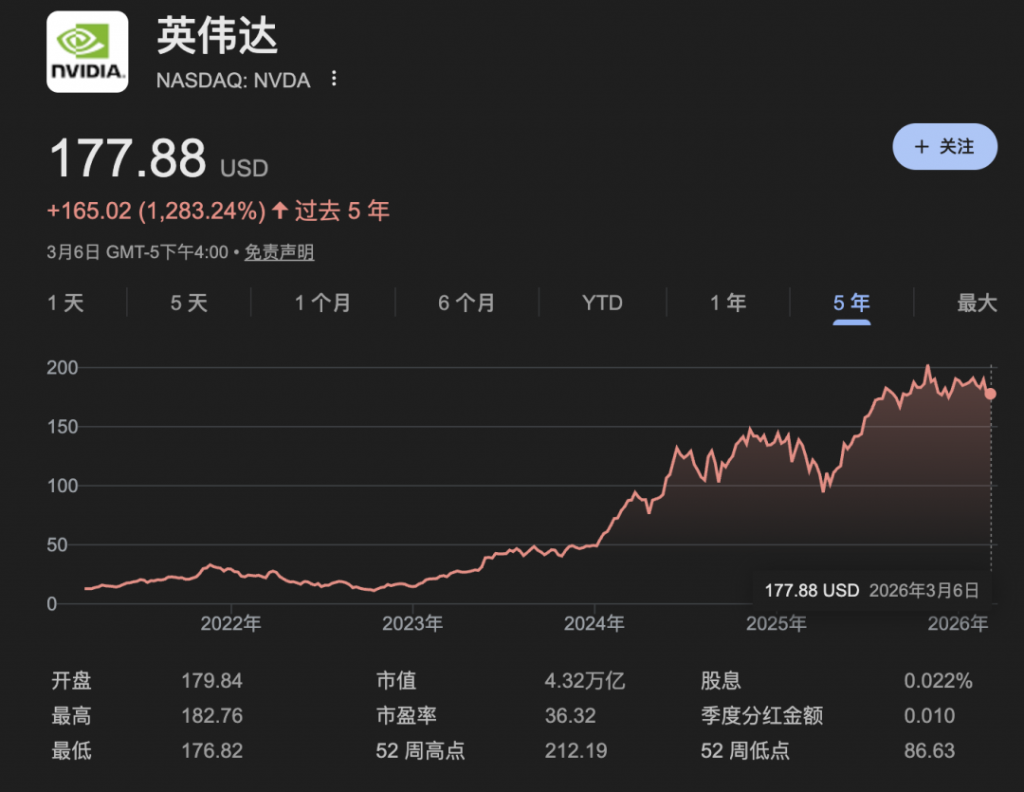The width and height of the screenshot is (1024, 792).
Task: Choose the 6 个月 range tab
Action: tap(466, 303)
